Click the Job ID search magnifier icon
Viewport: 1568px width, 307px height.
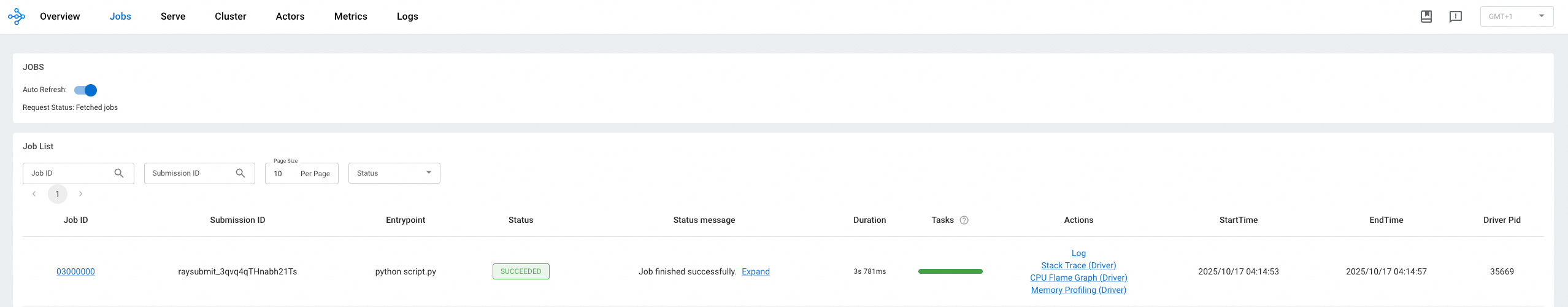[119, 173]
